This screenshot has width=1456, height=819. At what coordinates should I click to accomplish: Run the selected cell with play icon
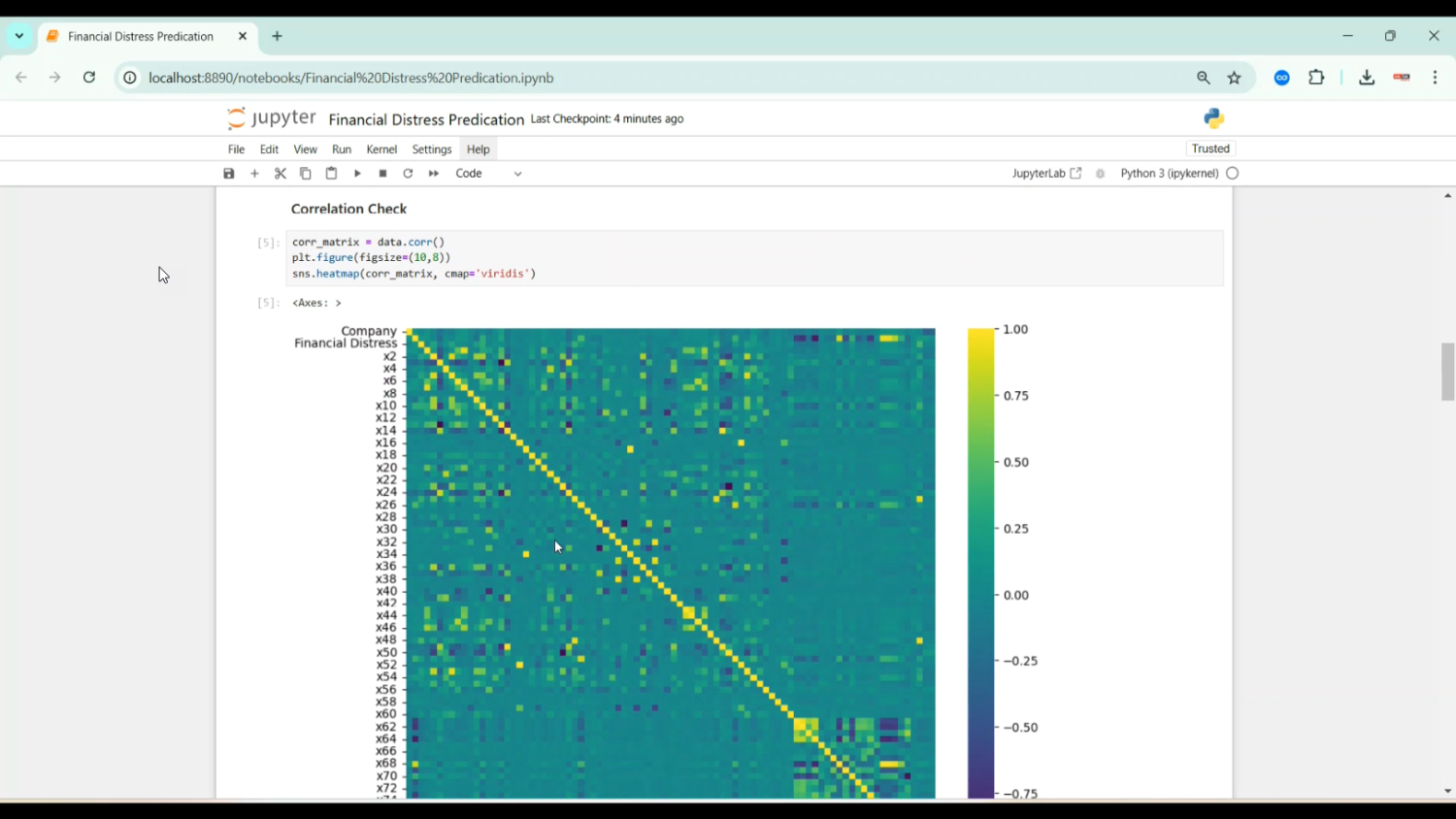coord(357,174)
